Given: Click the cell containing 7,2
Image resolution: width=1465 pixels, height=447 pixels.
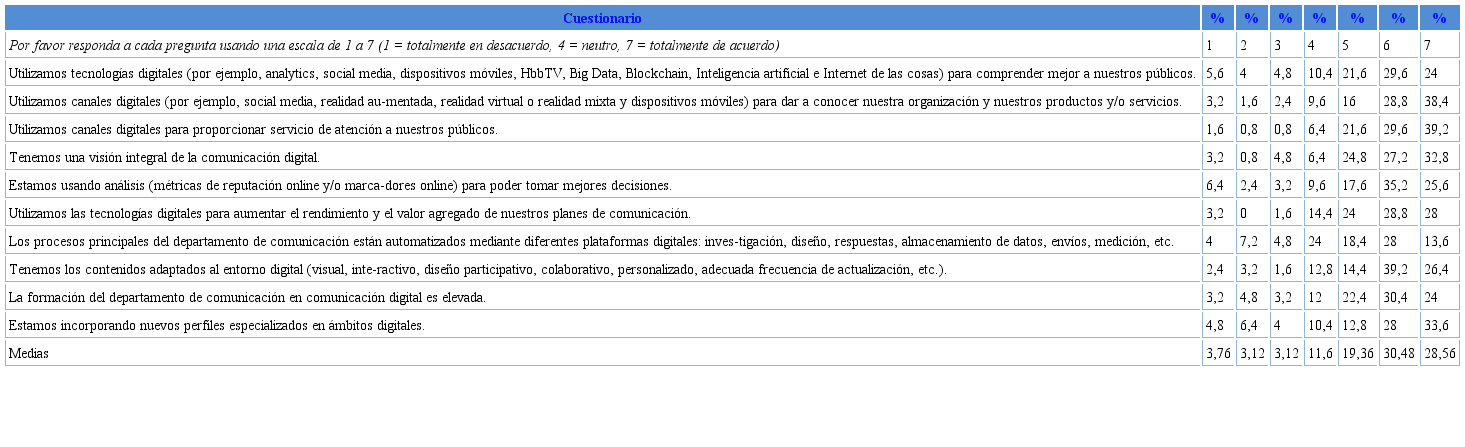Looking at the screenshot, I should click(1250, 241).
